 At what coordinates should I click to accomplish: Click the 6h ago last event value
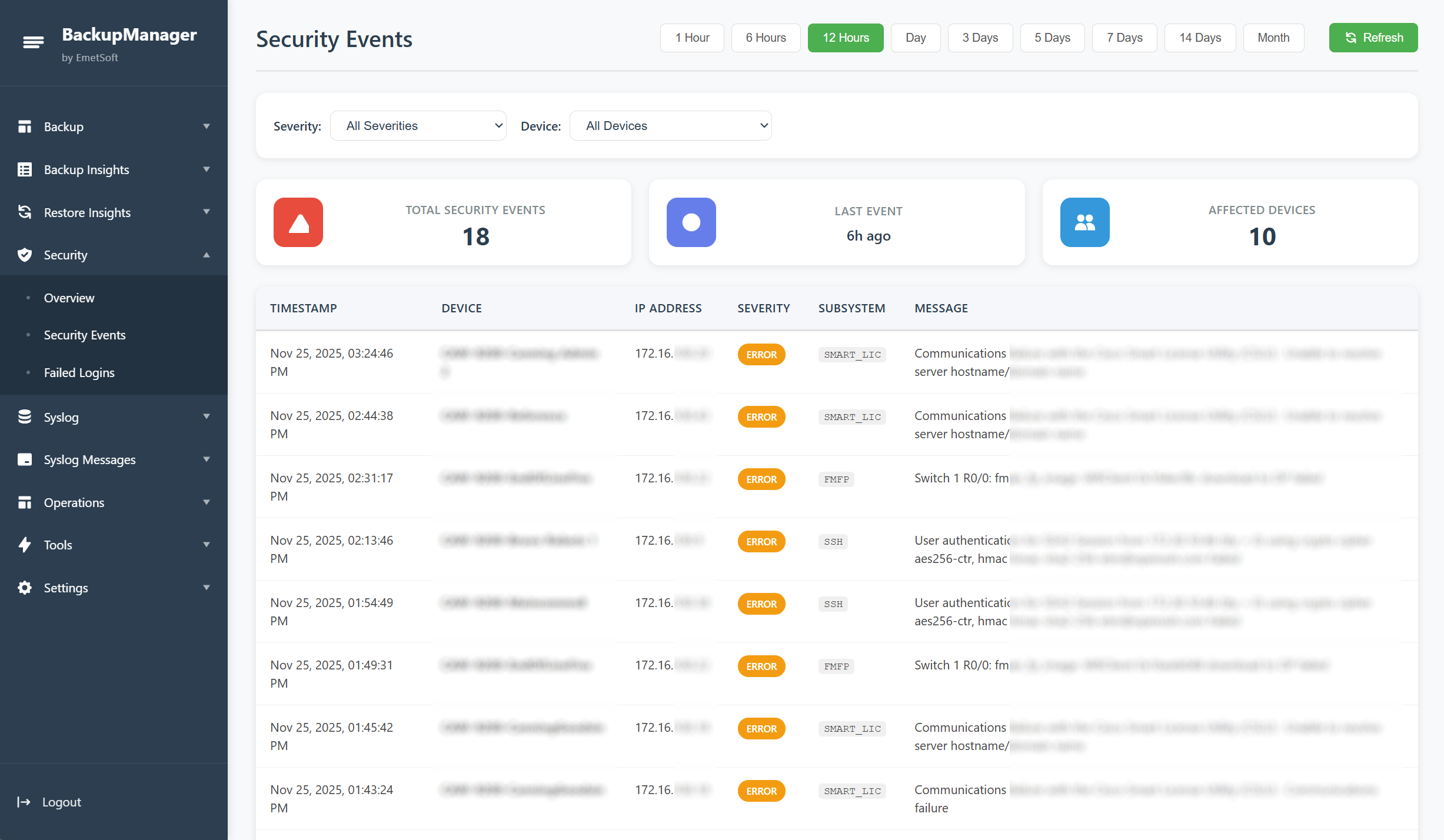[x=869, y=236]
